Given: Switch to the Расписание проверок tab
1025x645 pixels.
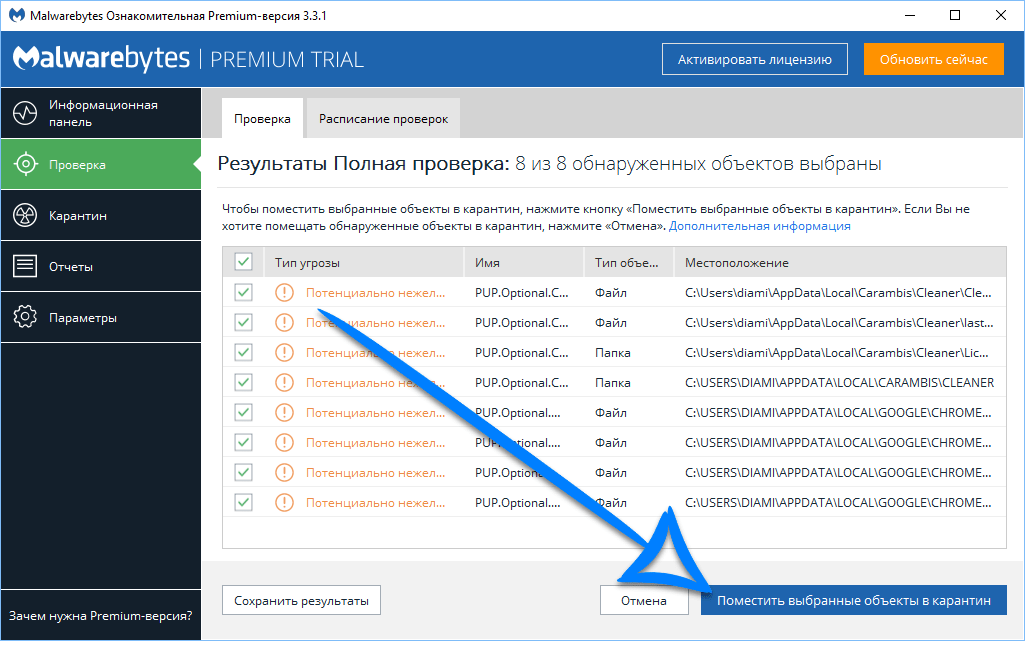Looking at the screenshot, I should [383, 119].
